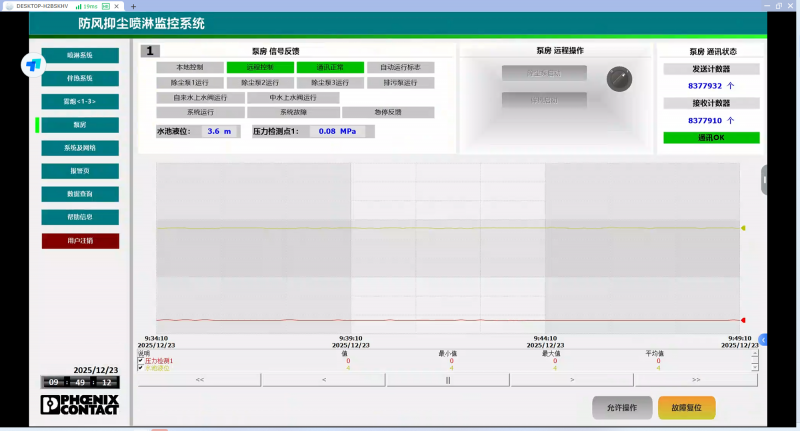
Task: Toggle the 水池液位 trend checkbox
Action: pos(141,368)
